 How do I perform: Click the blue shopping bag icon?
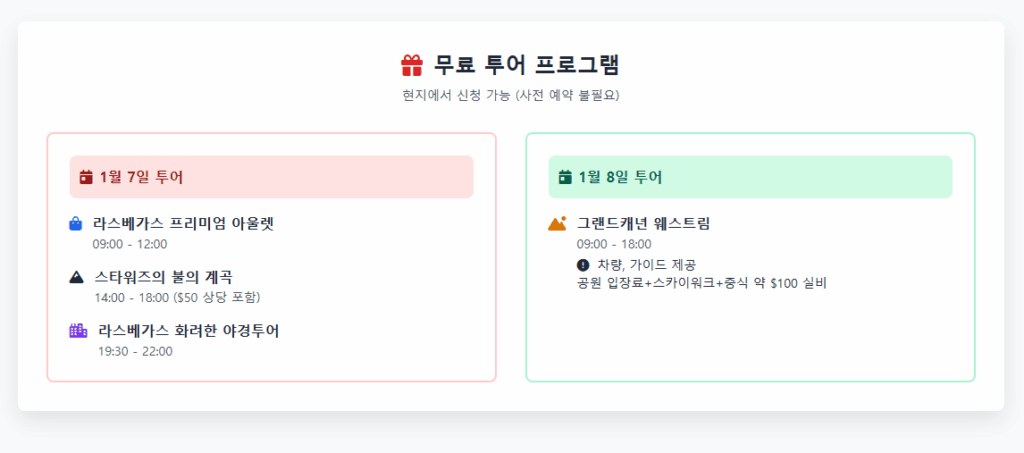pos(76,224)
